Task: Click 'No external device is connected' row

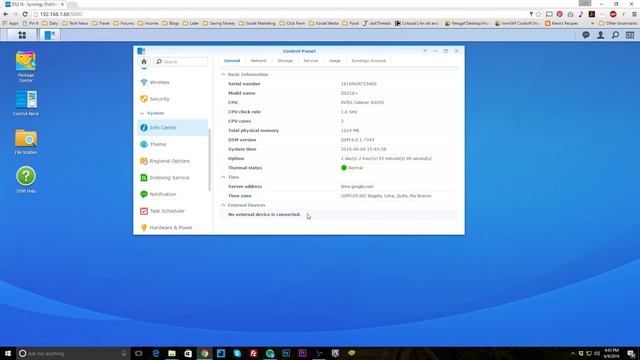Action: coord(339,214)
